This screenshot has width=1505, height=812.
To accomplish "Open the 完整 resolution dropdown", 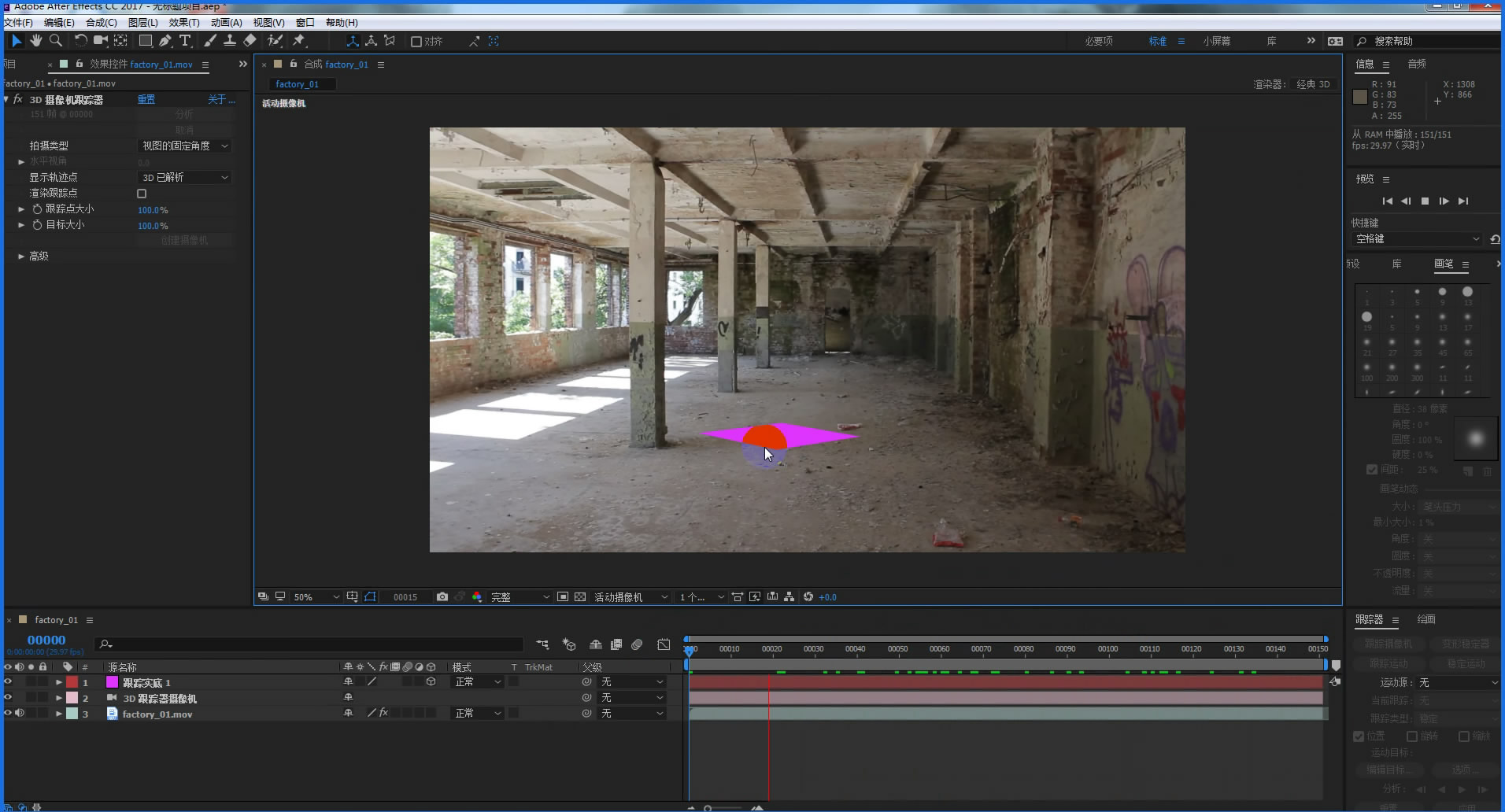I will (x=520, y=597).
